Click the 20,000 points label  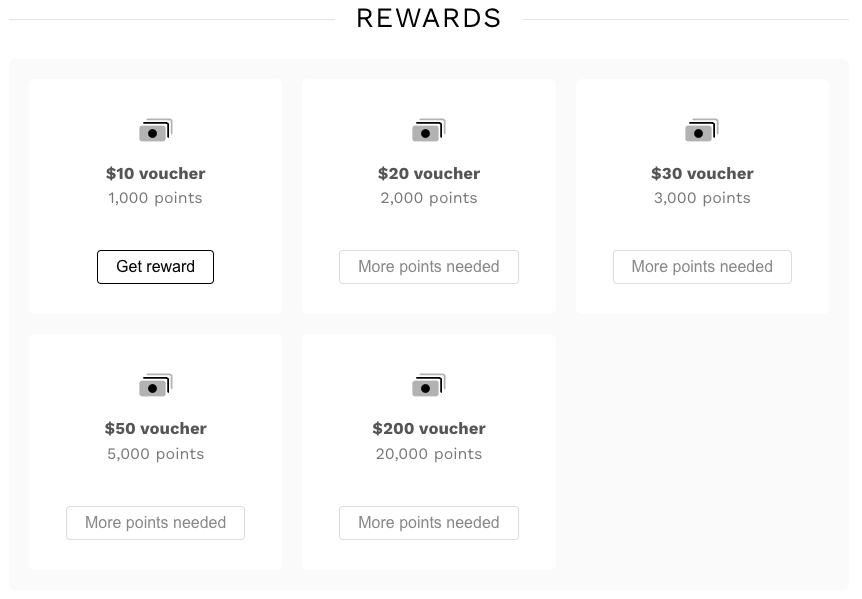(429, 454)
